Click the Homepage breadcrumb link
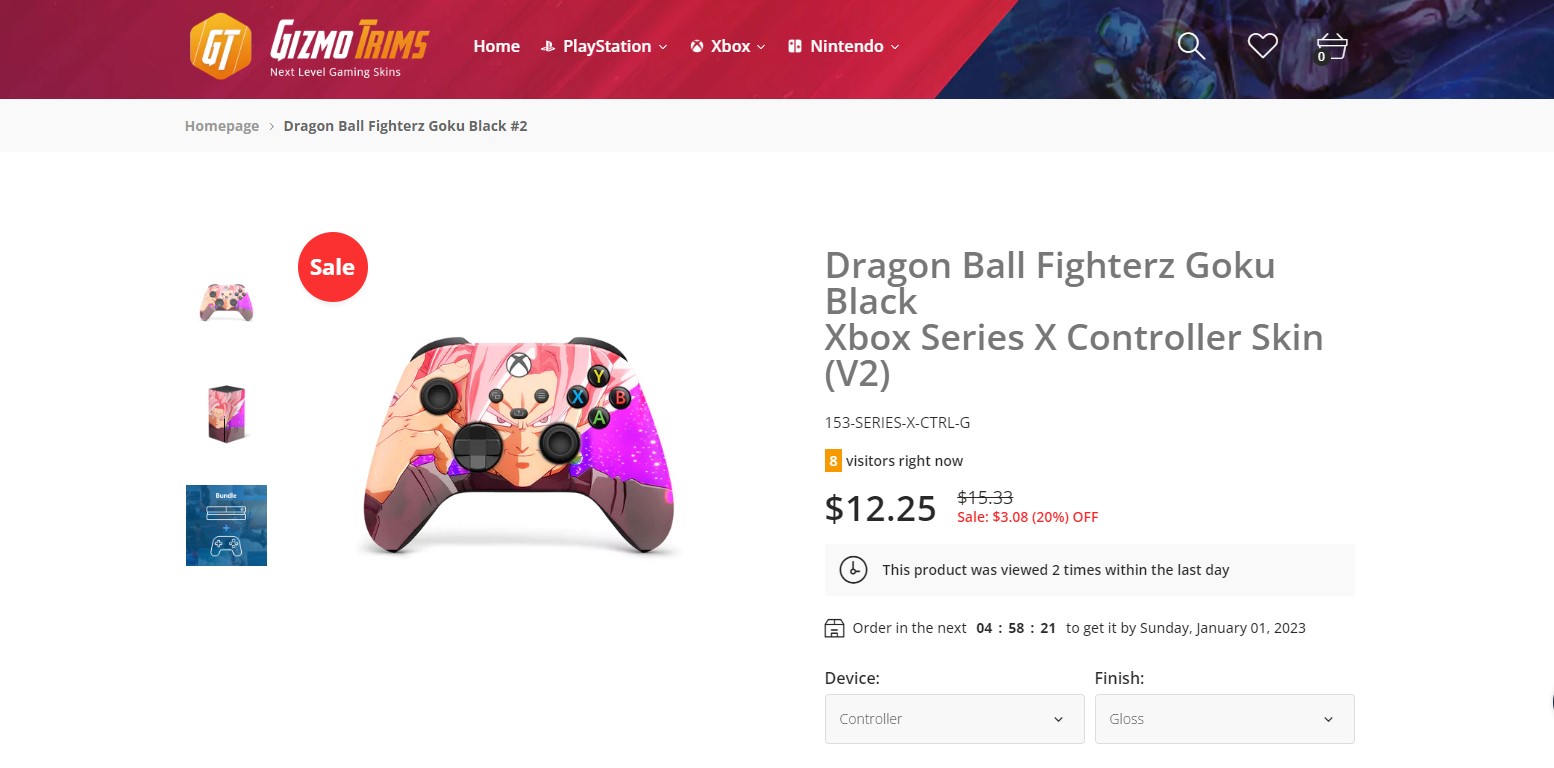Image resolution: width=1554 pixels, height=768 pixels. (222, 126)
